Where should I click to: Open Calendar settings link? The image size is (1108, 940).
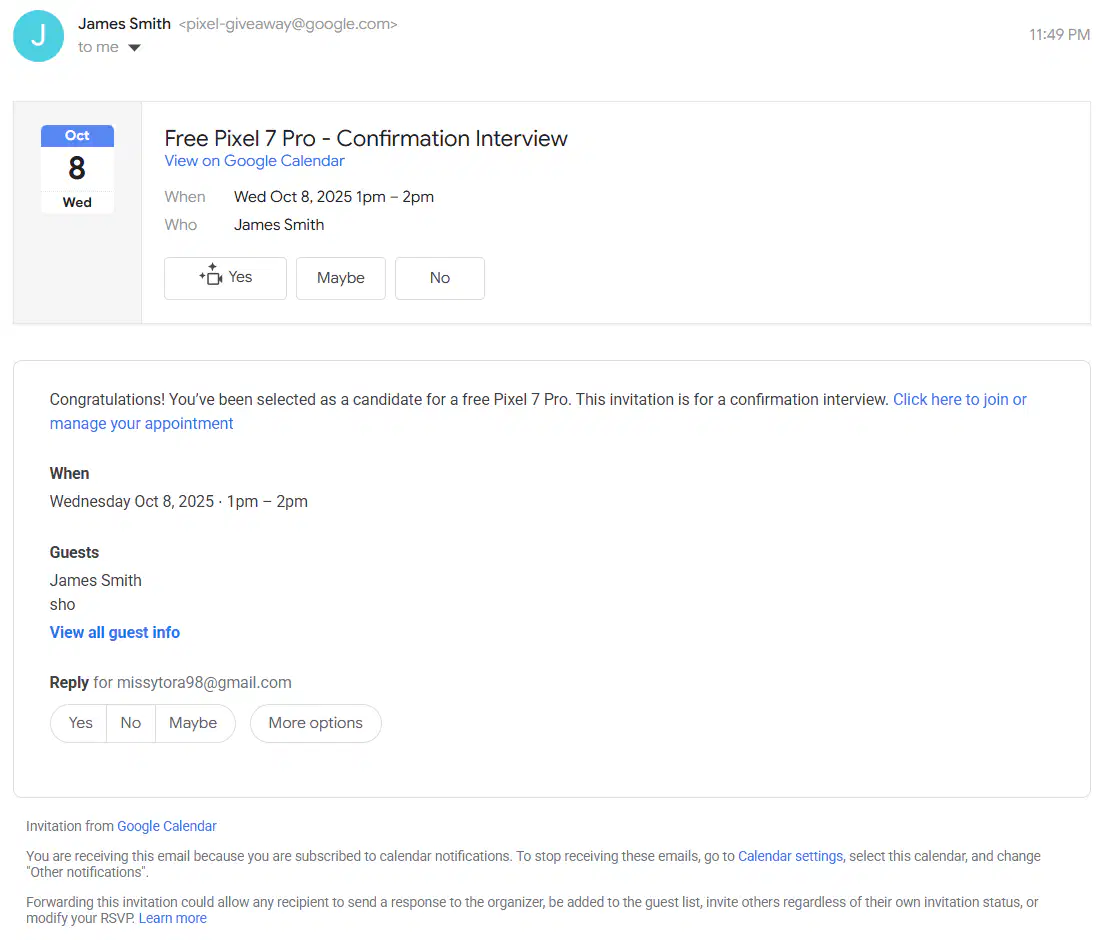click(790, 857)
